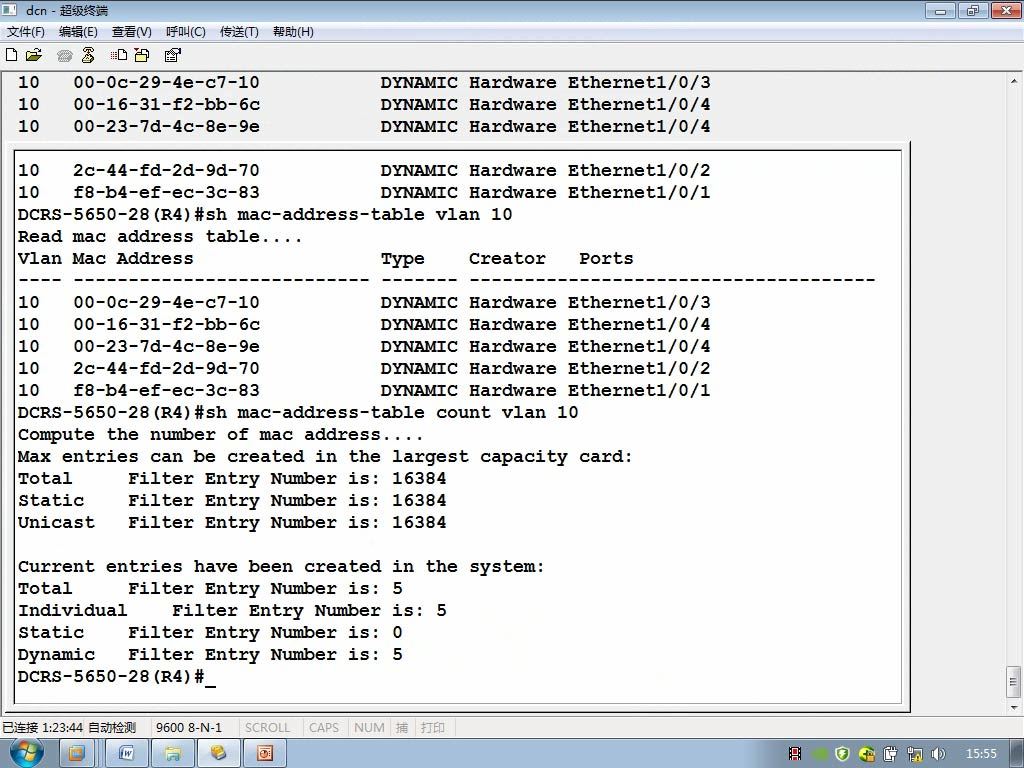
Task: Click the Word icon in the taskbar
Action: click(126, 754)
